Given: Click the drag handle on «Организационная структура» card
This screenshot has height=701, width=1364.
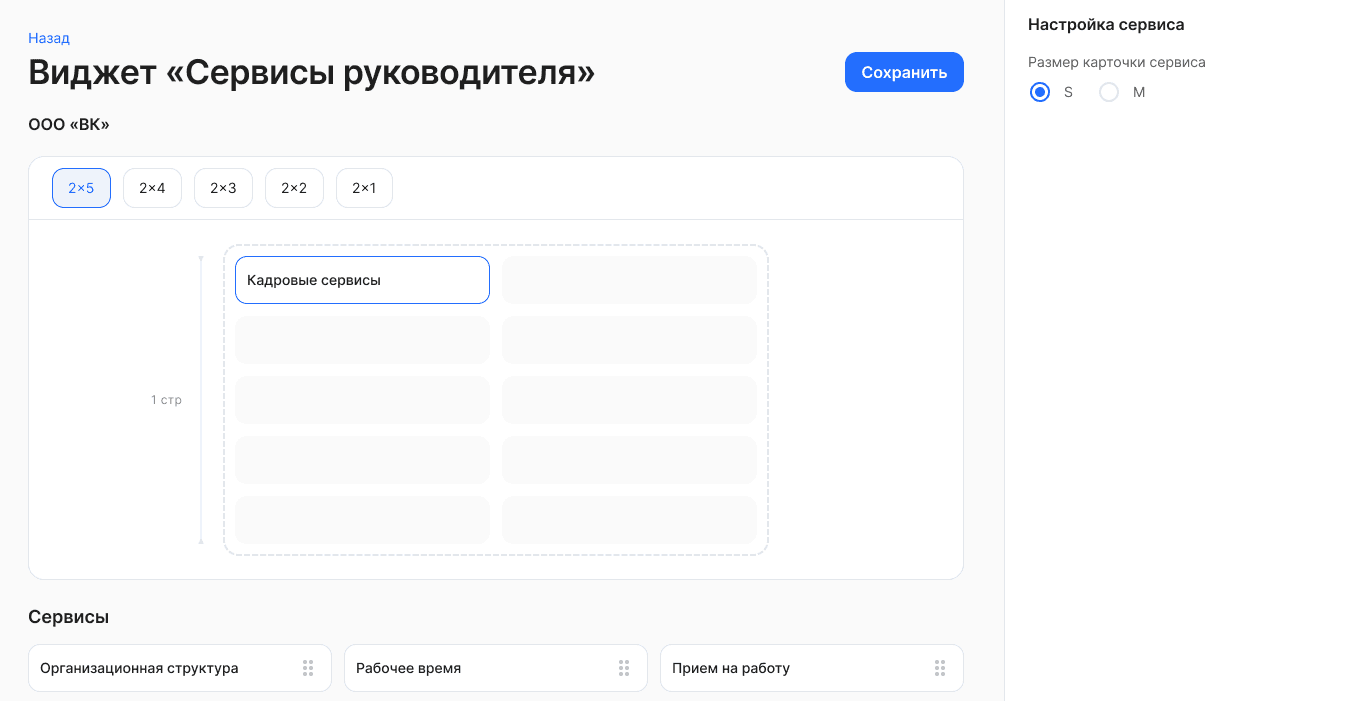Looking at the screenshot, I should pos(308,668).
